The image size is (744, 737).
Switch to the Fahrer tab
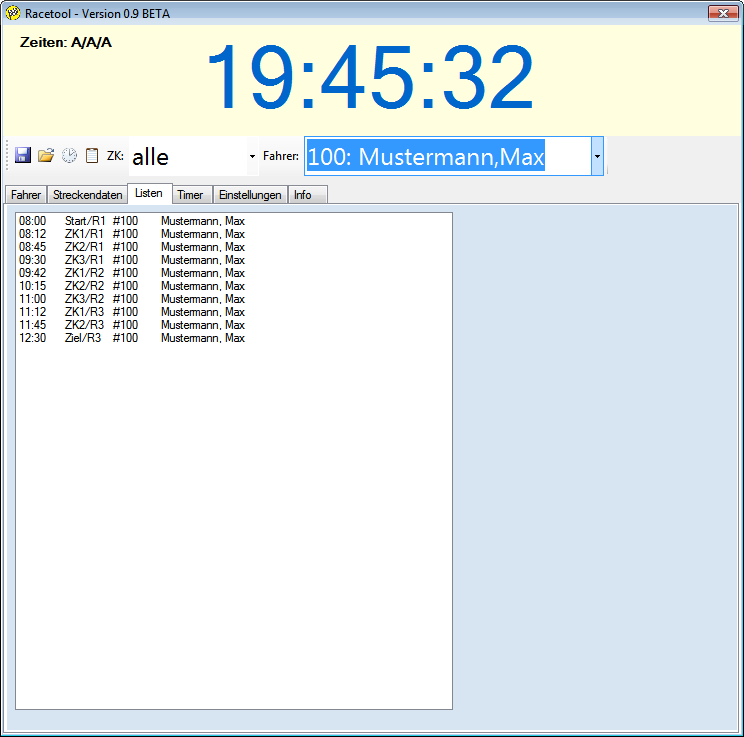pyautogui.click(x=26, y=195)
